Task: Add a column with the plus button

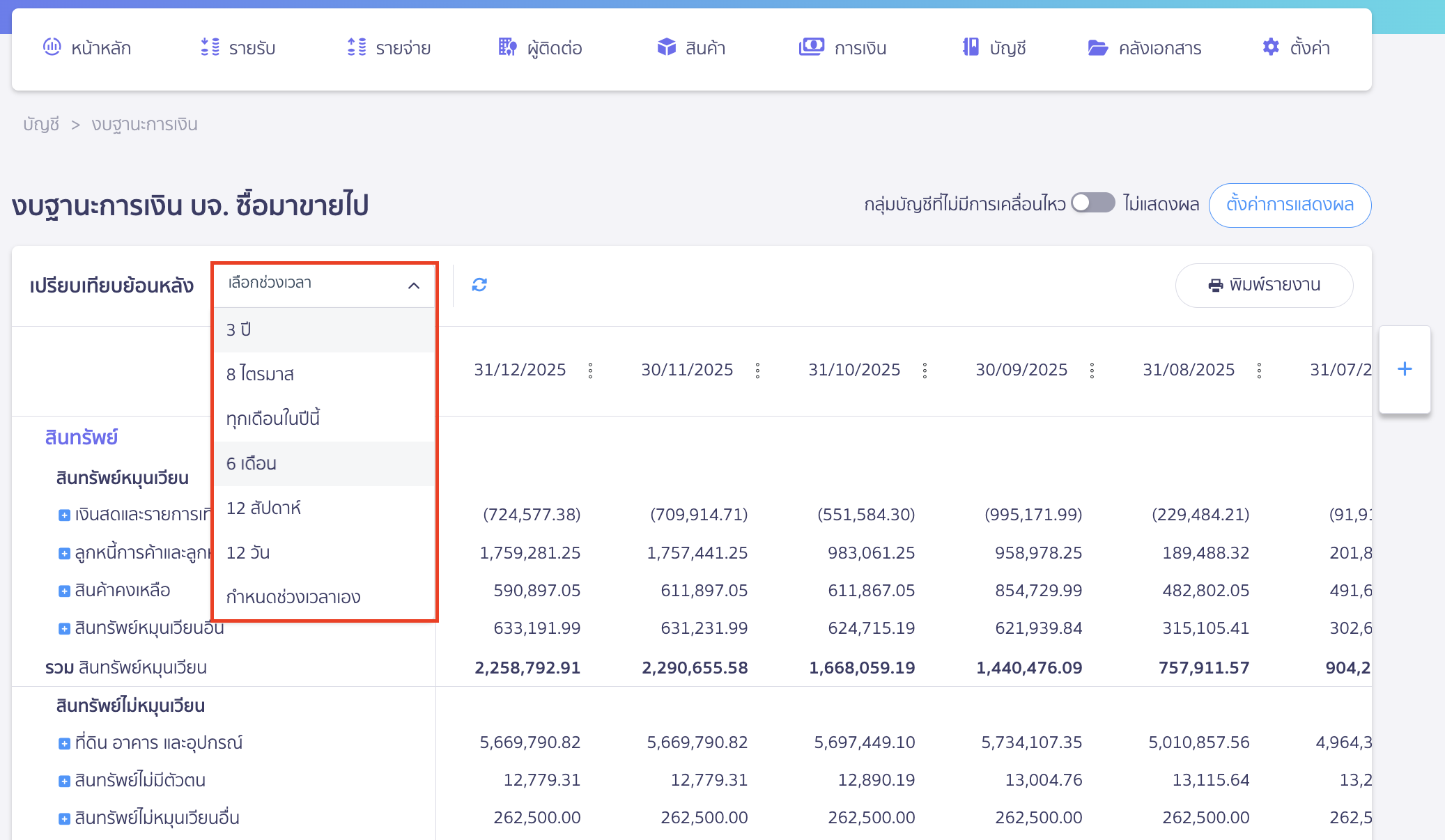Action: point(1405,369)
